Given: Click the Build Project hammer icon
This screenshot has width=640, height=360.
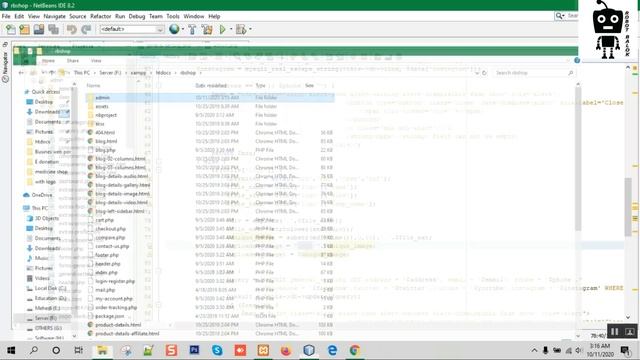Looking at the screenshot, I should 192,29.
